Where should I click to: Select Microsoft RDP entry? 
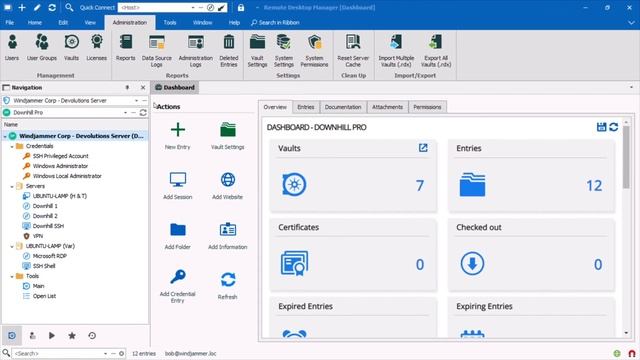click(49, 256)
